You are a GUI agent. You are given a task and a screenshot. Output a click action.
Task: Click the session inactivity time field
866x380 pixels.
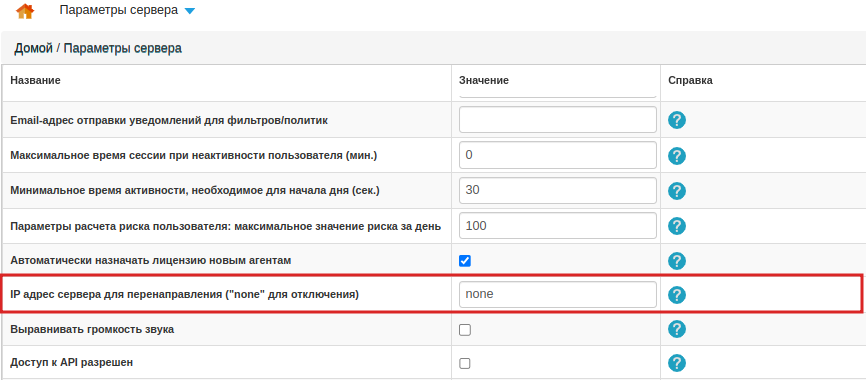tap(558, 155)
